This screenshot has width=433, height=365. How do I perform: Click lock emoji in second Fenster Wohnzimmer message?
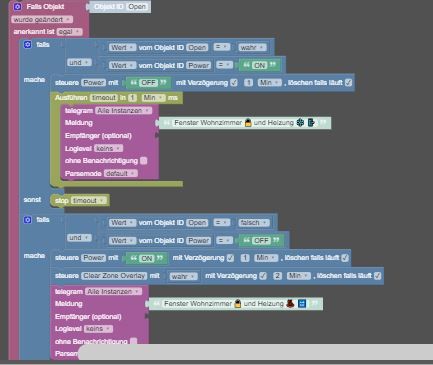[x=238, y=304]
